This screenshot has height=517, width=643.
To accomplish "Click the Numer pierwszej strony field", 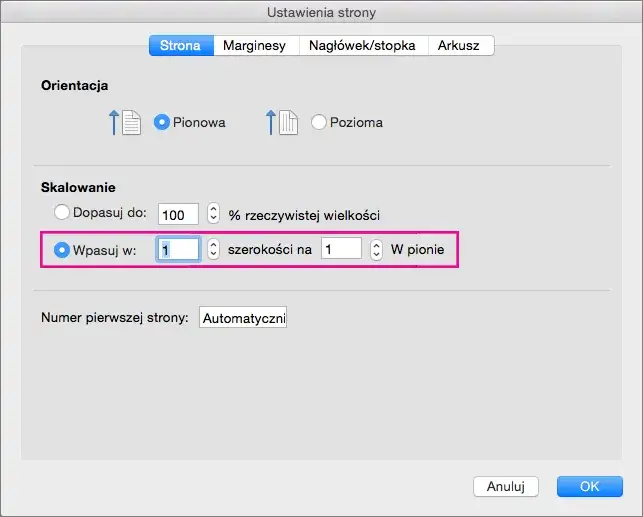I will (243, 318).
